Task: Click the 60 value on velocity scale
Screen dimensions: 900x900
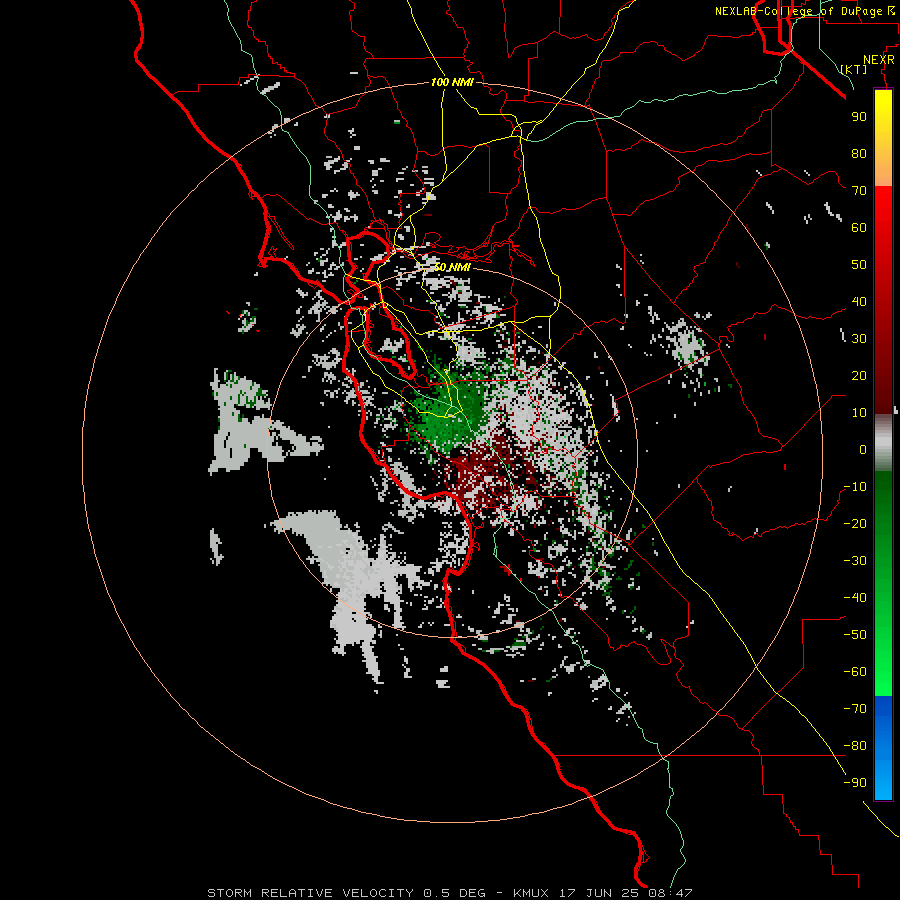Action: tap(859, 228)
